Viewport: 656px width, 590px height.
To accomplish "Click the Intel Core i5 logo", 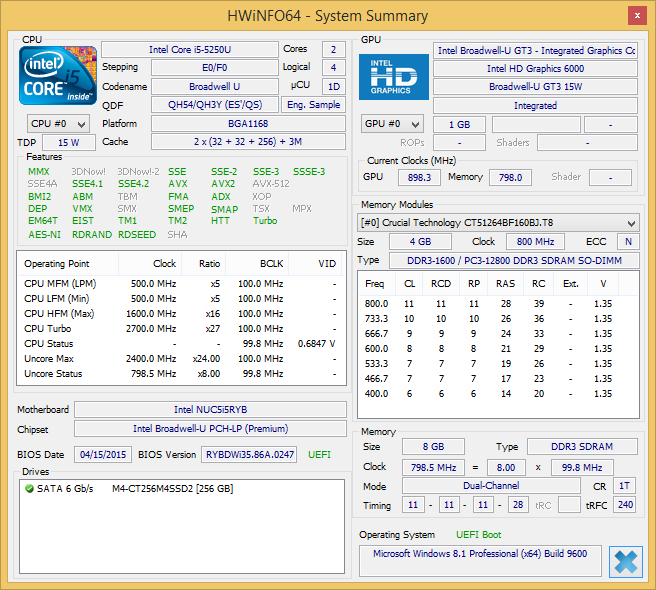I will click(59, 75).
